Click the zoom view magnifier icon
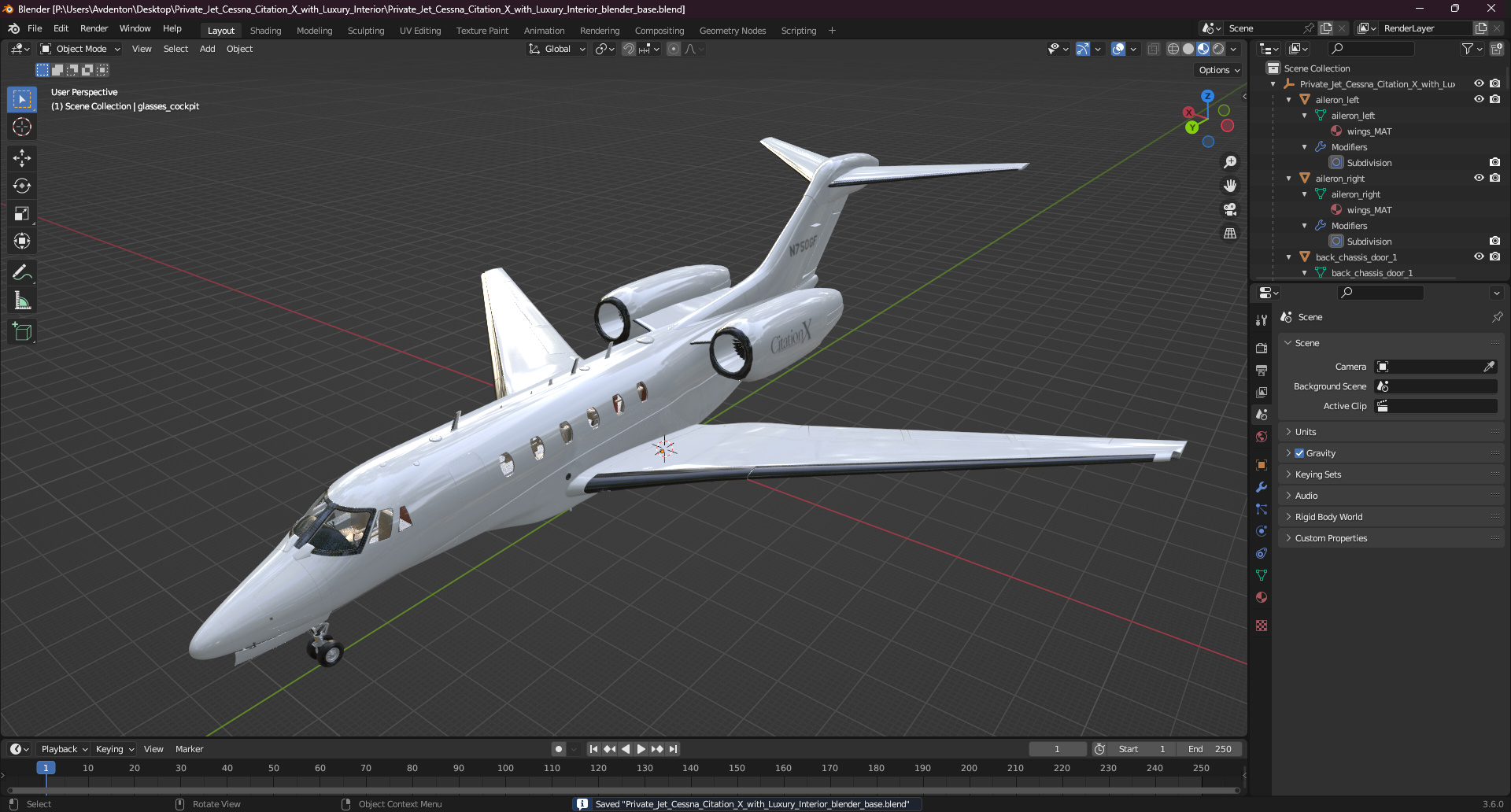 tap(1230, 162)
